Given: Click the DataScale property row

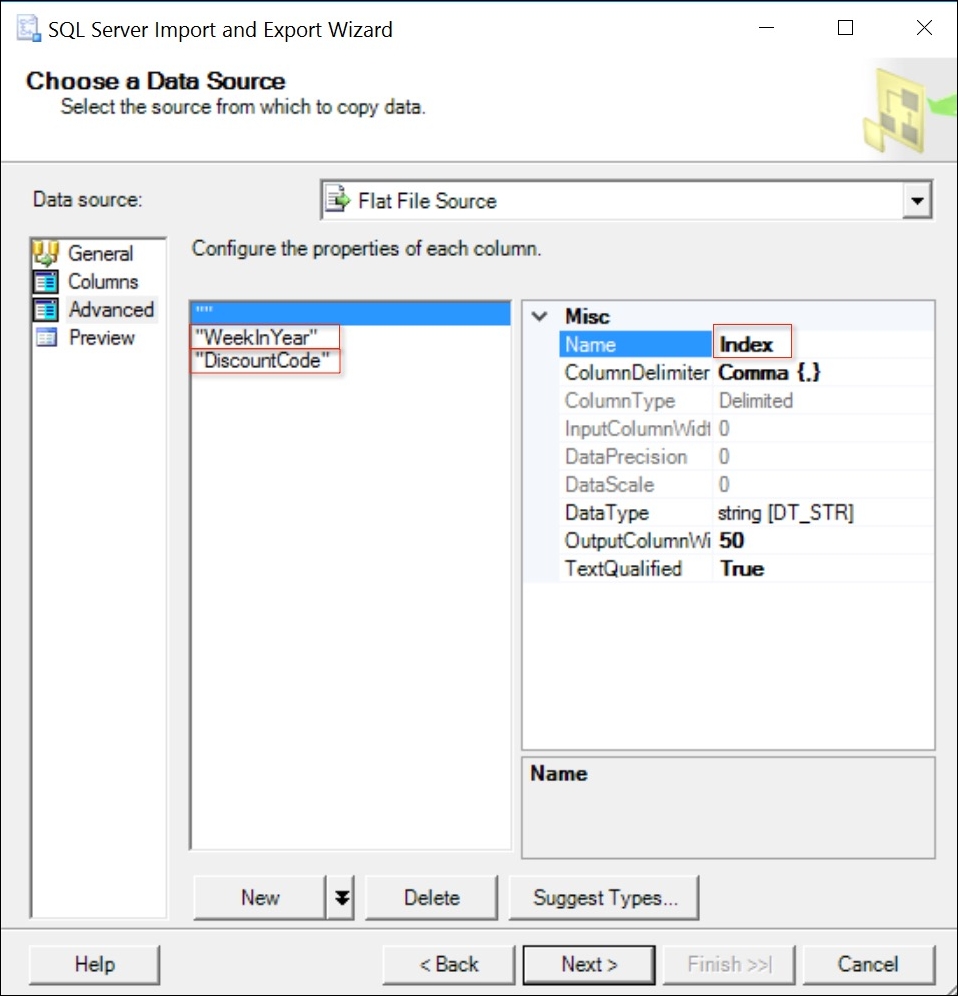Looking at the screenshot, I should pyautogui.click(x=746, y=484).
